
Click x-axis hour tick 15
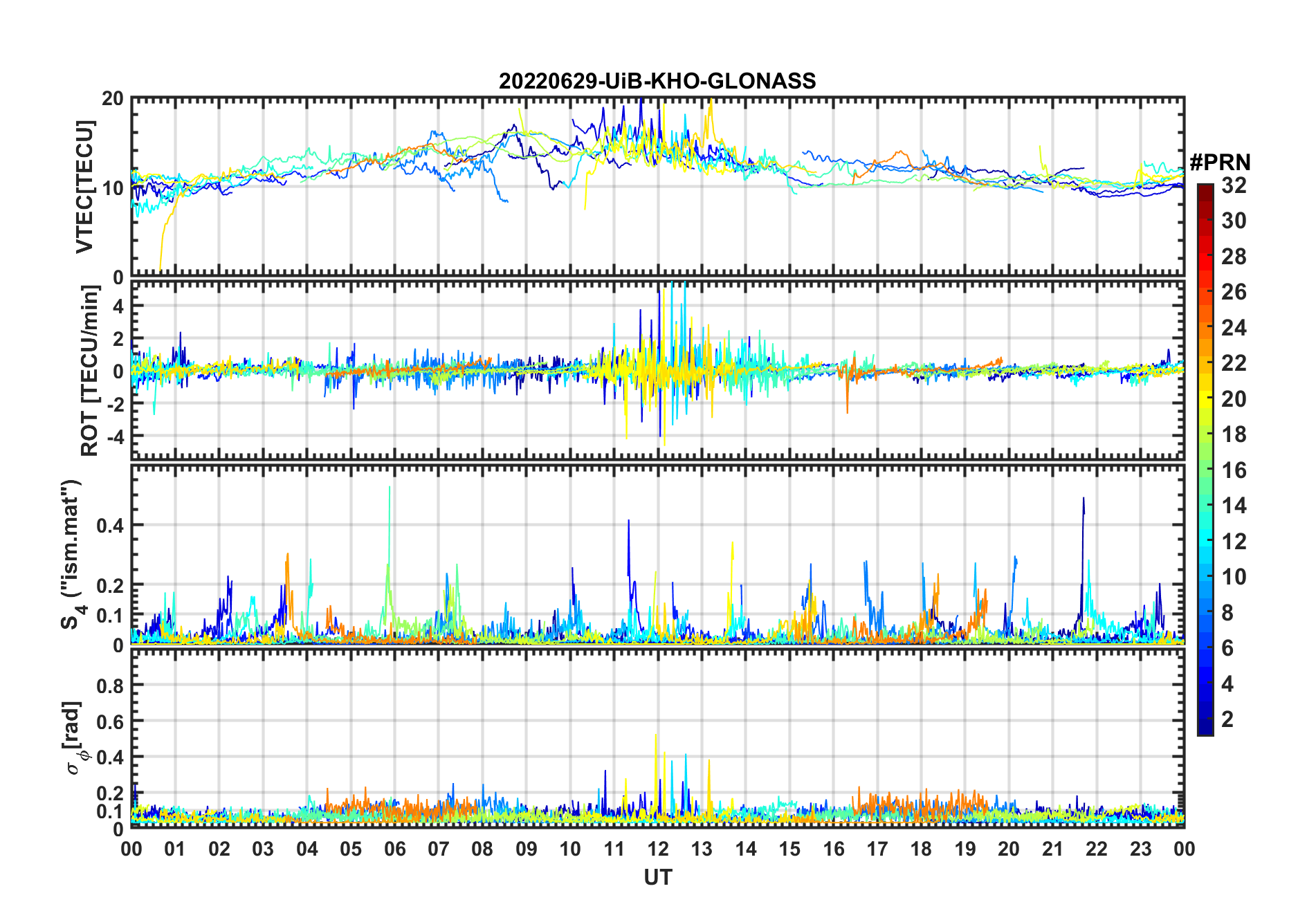click(789, 849)
